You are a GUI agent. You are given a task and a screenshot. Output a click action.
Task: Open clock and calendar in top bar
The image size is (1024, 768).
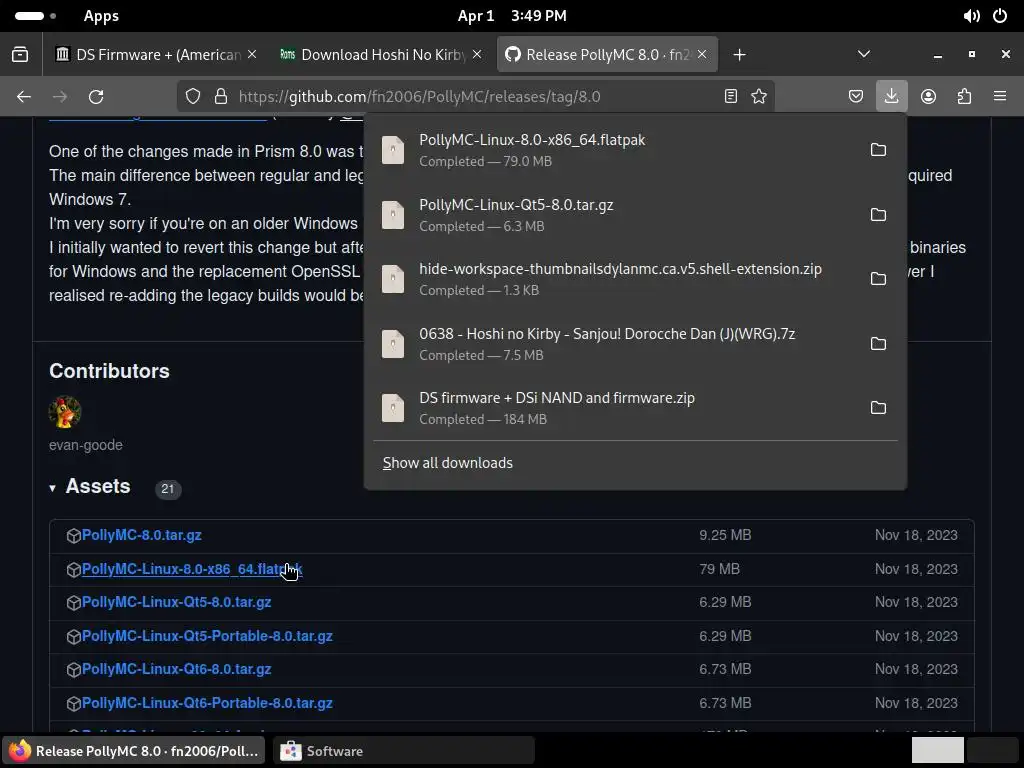click(x=512, y=16)
